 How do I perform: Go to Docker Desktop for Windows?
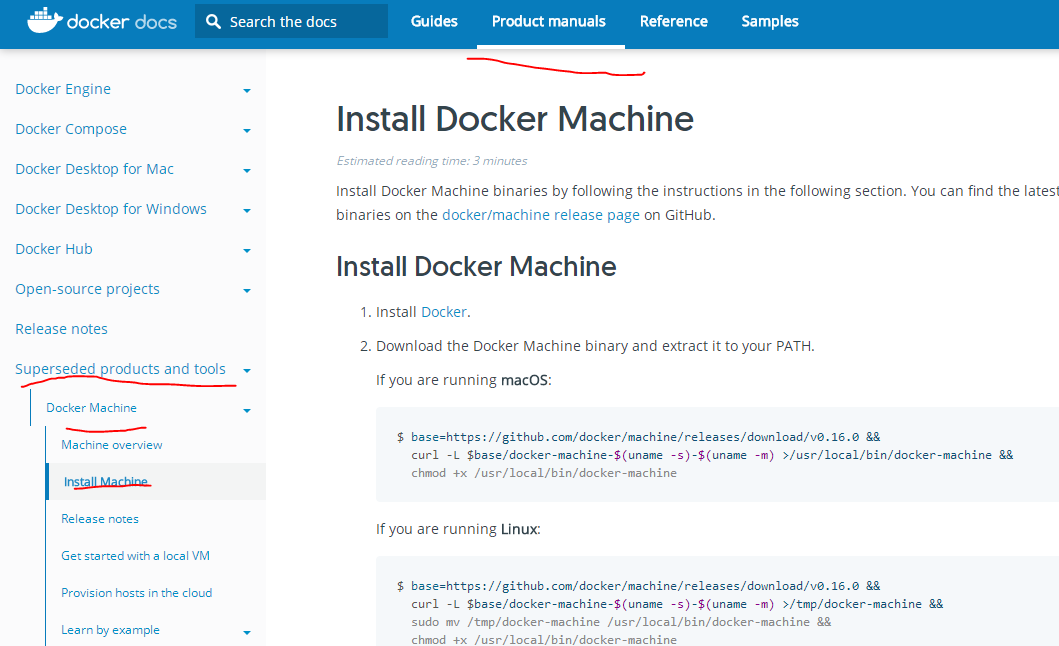(111, 209)
